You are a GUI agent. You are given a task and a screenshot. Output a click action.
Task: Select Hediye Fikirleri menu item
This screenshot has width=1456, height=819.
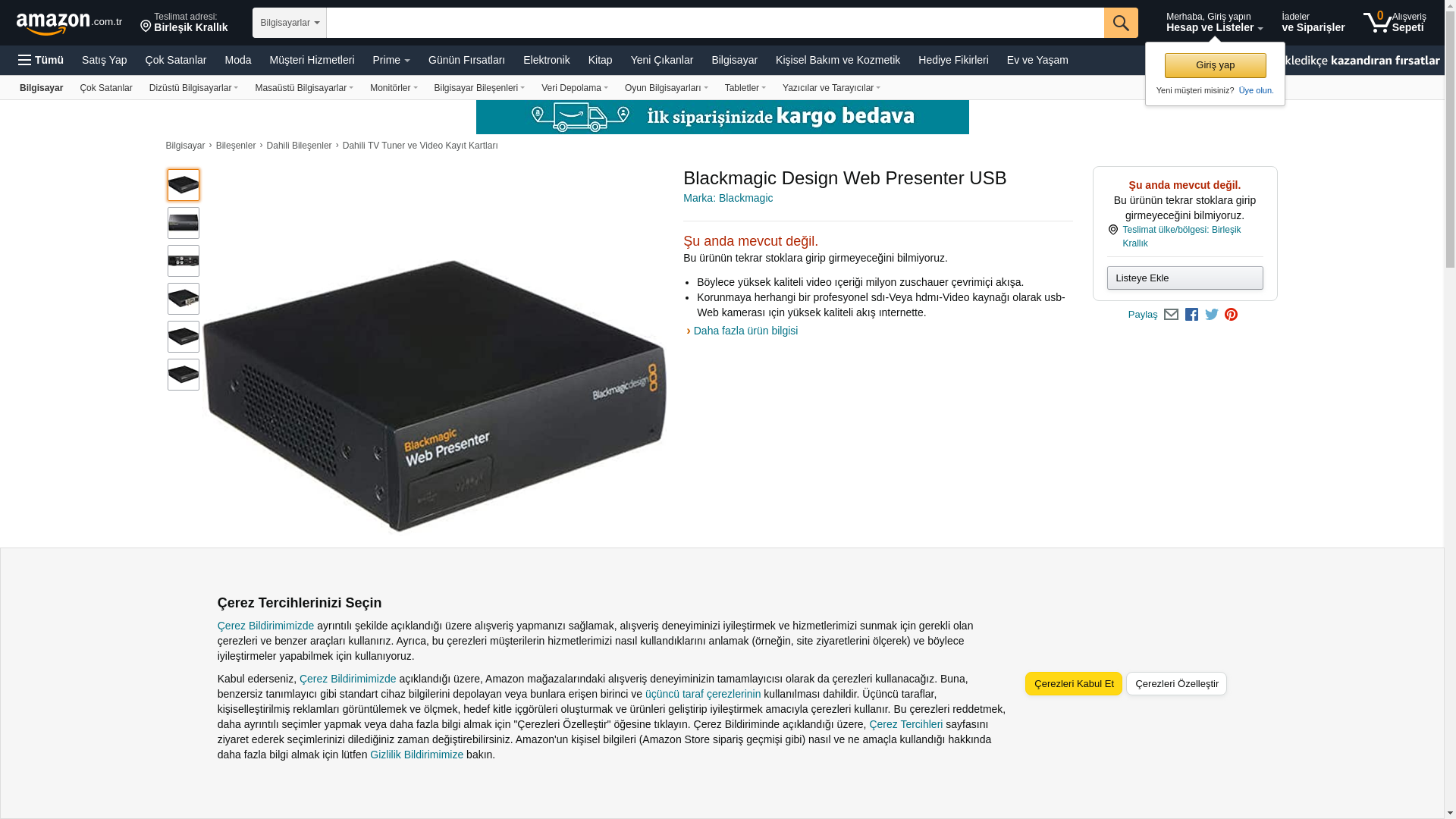click(953, 60)
